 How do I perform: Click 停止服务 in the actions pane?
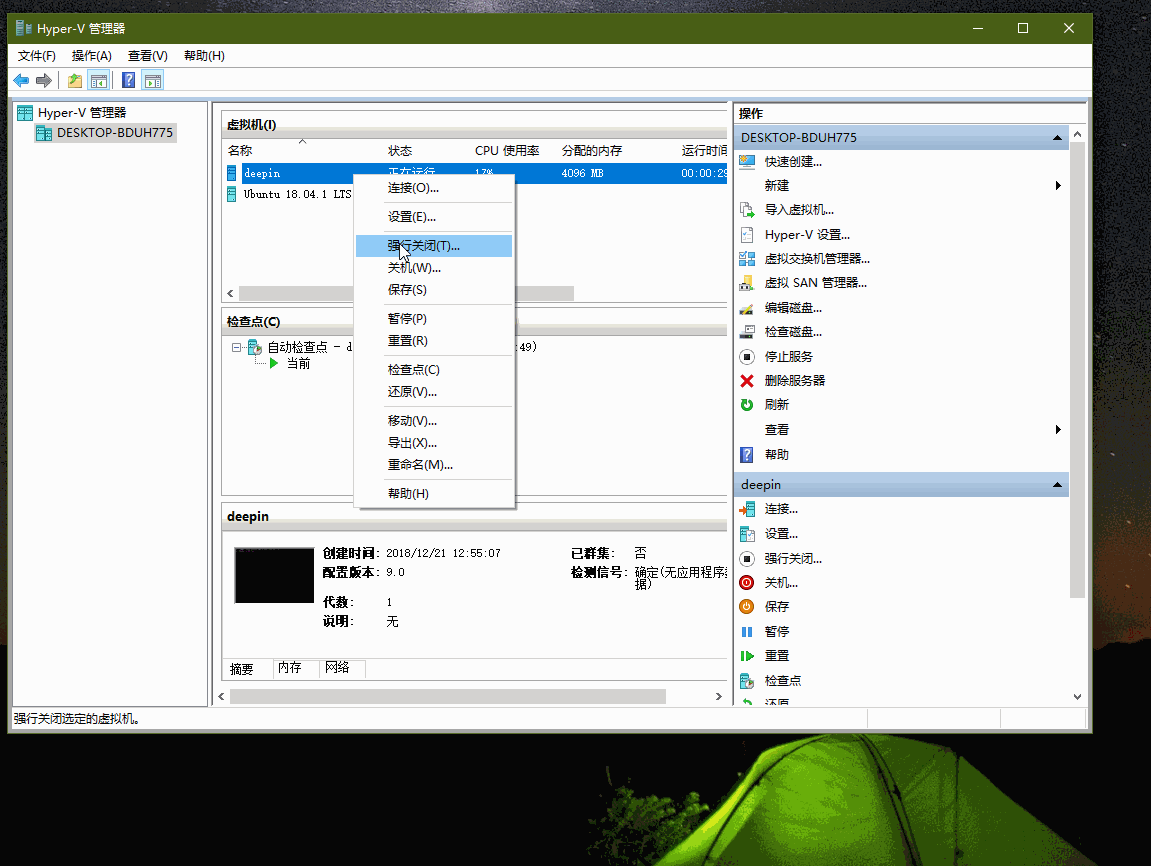coord(788,357)
